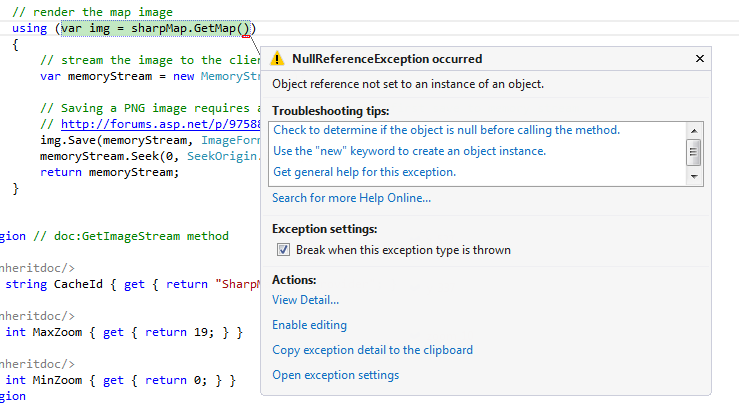
Task: Click the troubleshooting tips scroll up arrow
Action: click(694, 130)
